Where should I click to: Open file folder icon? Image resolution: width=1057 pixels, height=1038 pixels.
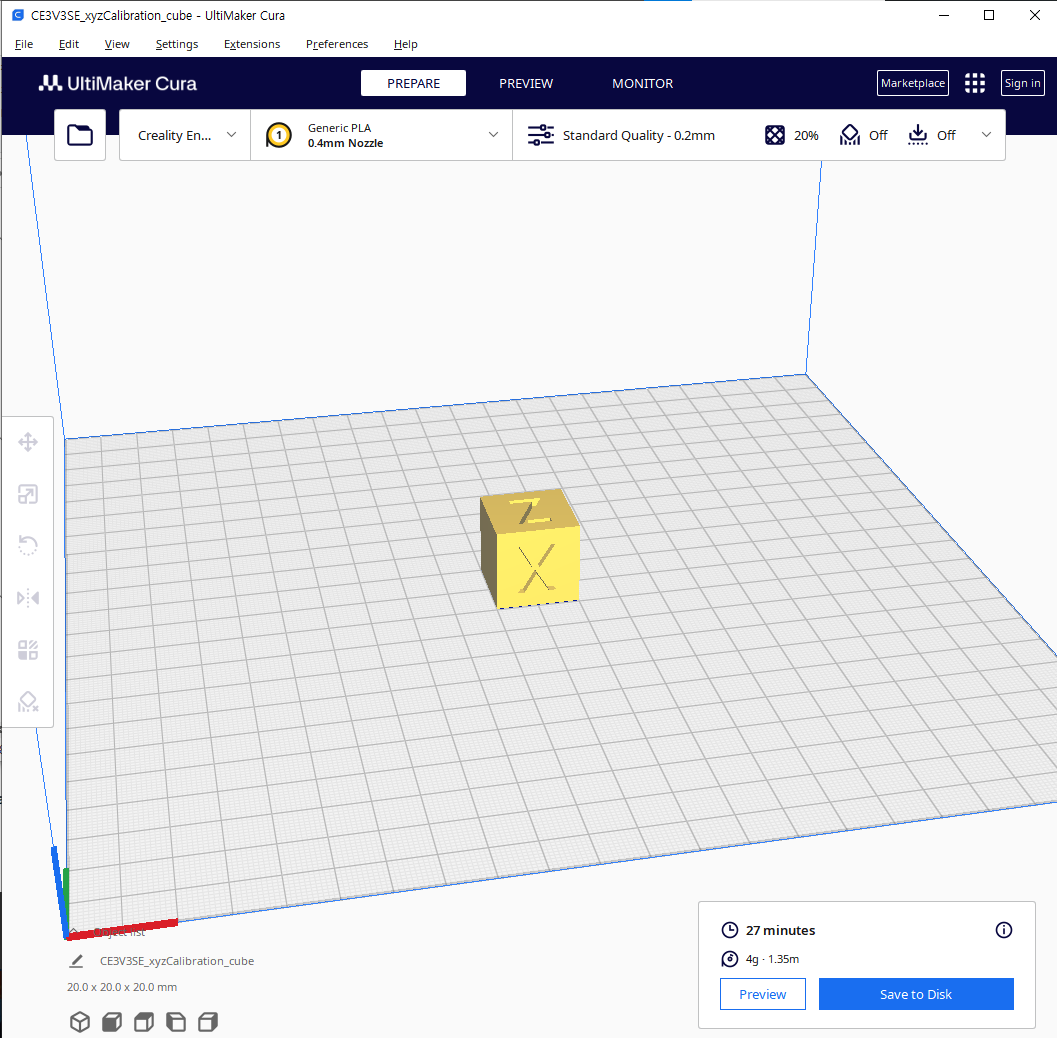[80, 135]
